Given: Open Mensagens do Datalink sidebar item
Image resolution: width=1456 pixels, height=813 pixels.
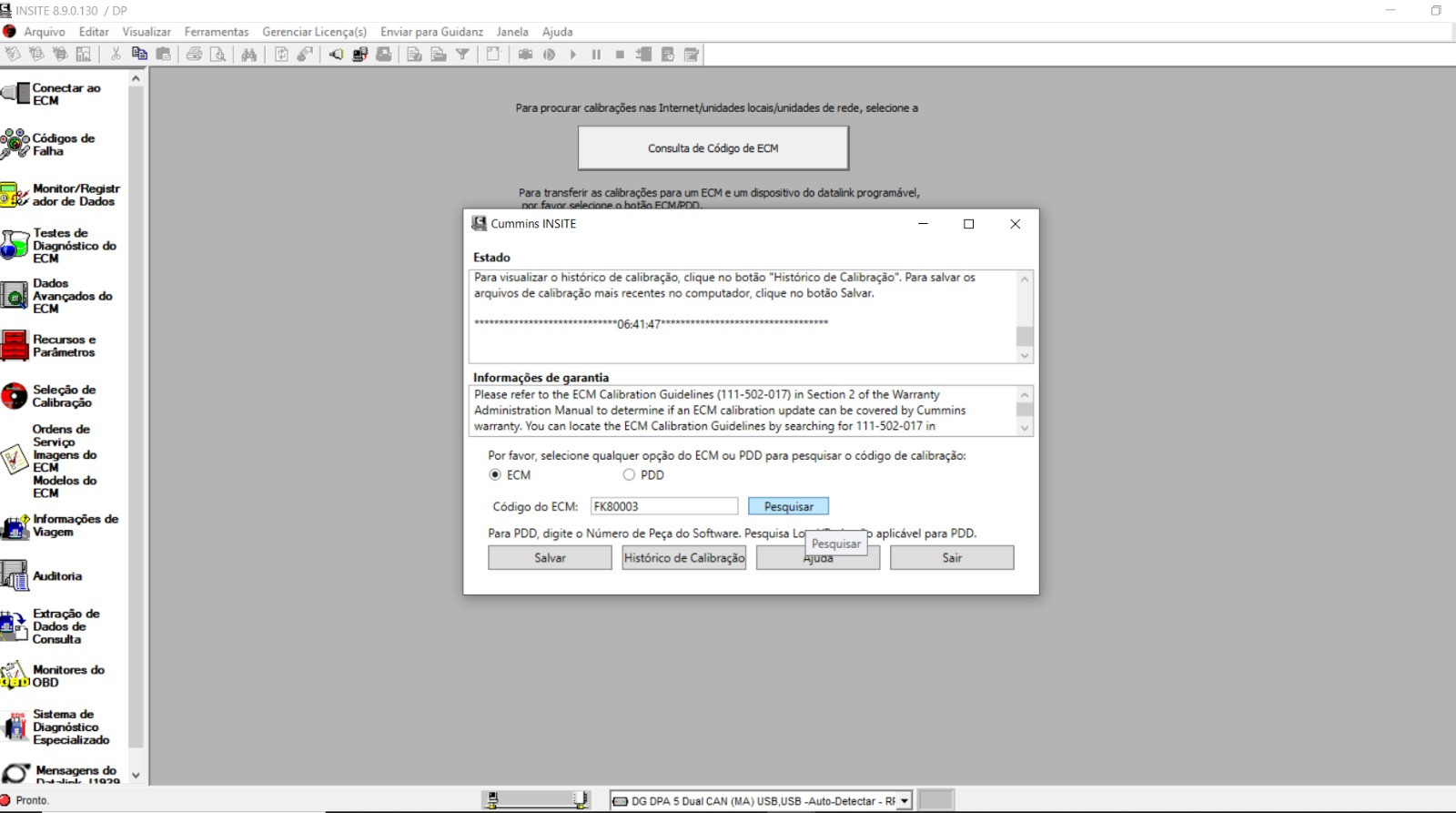Looking at the screenshot, I should 62,774.
